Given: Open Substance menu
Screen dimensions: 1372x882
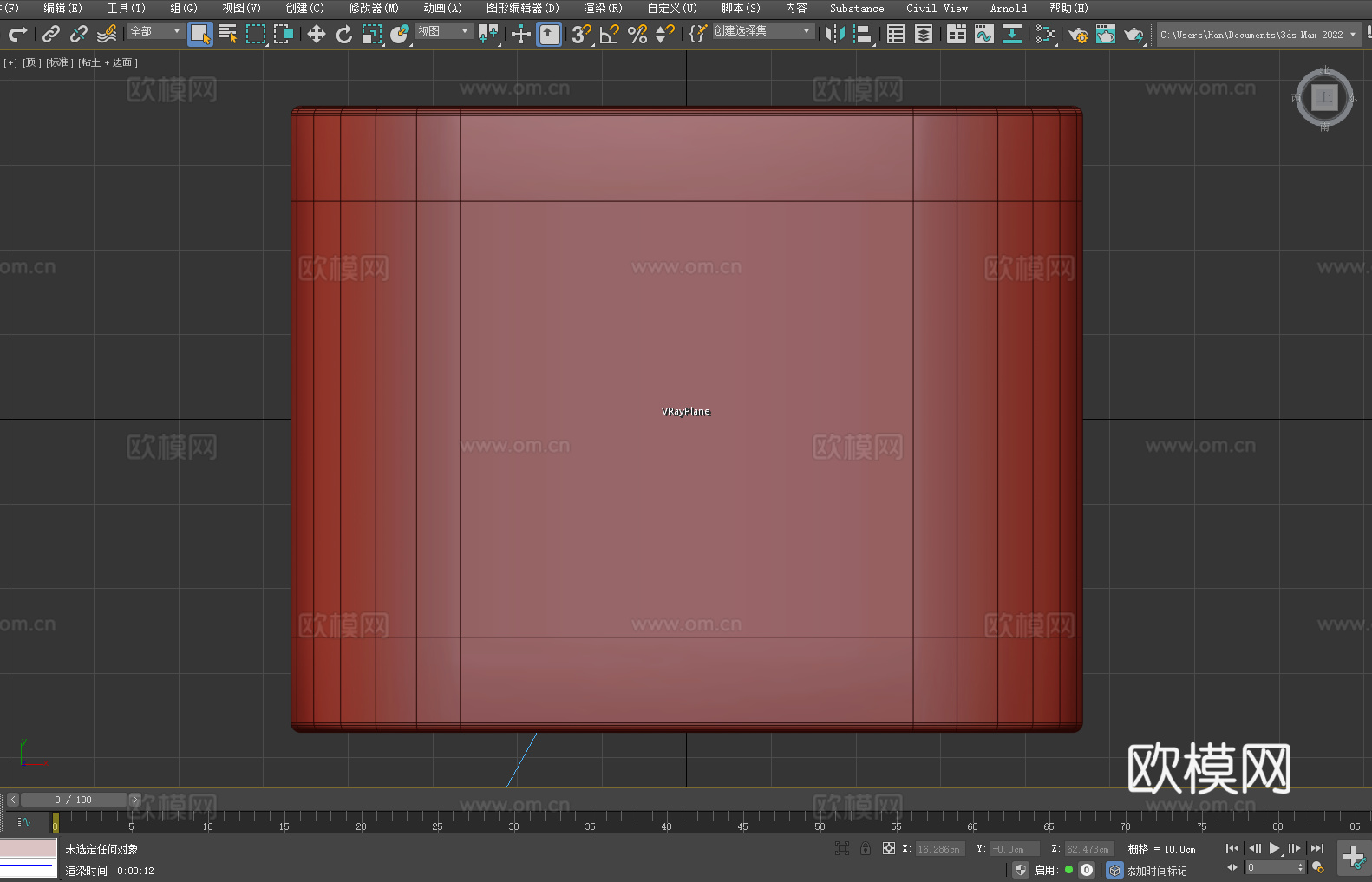Looking at the screenshot, I should [x=857, y=8].
